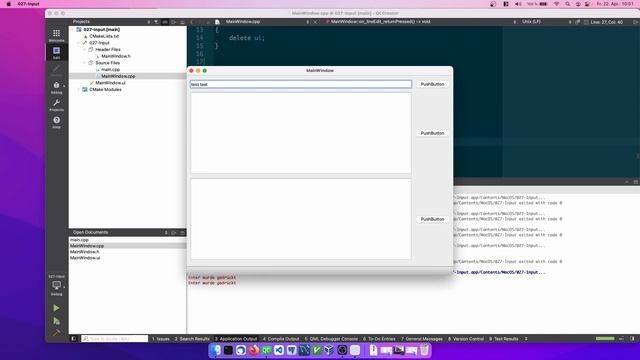Open the volume control in the menu bar
This screenshot has height=360, width=640.
point(518,4)
